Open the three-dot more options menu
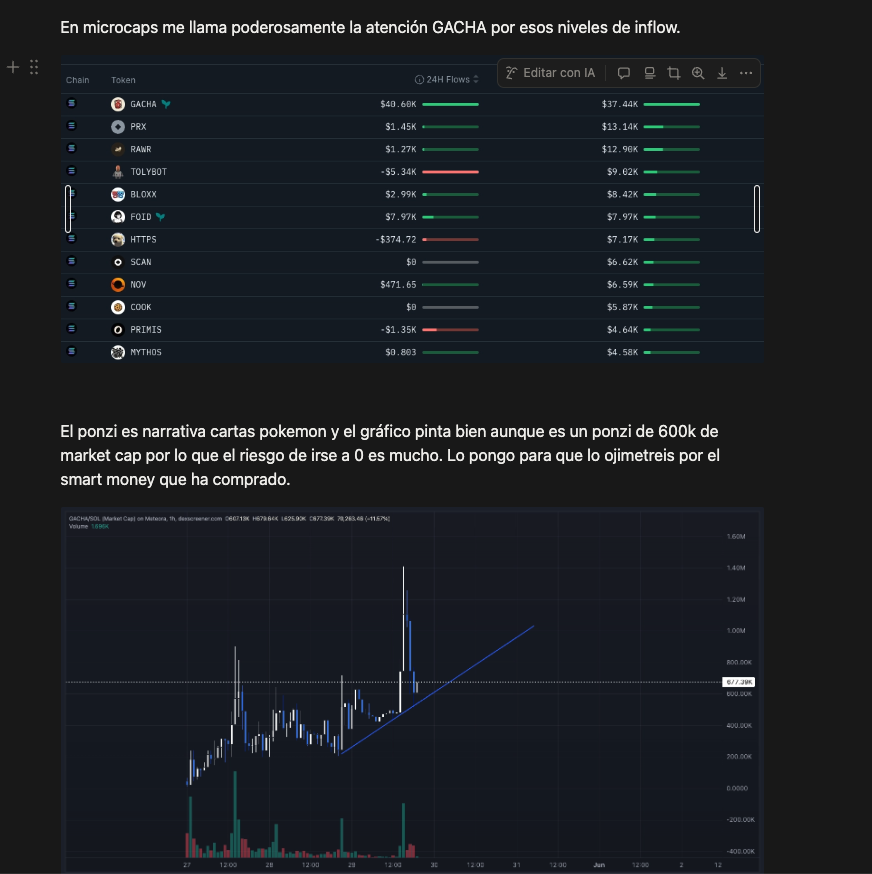The width and height of the screenshot is (872, 874). click(x=746, y=73)
